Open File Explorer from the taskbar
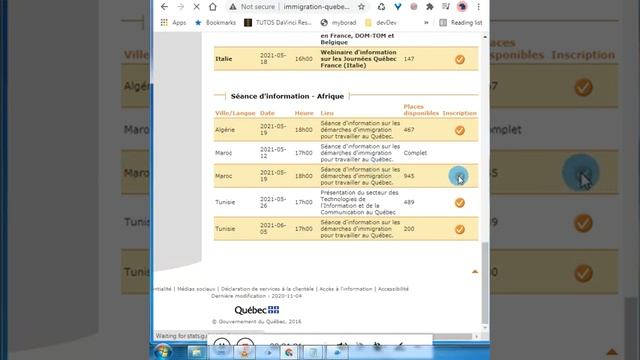Viewport: 640px width, 360px height. 196,352
